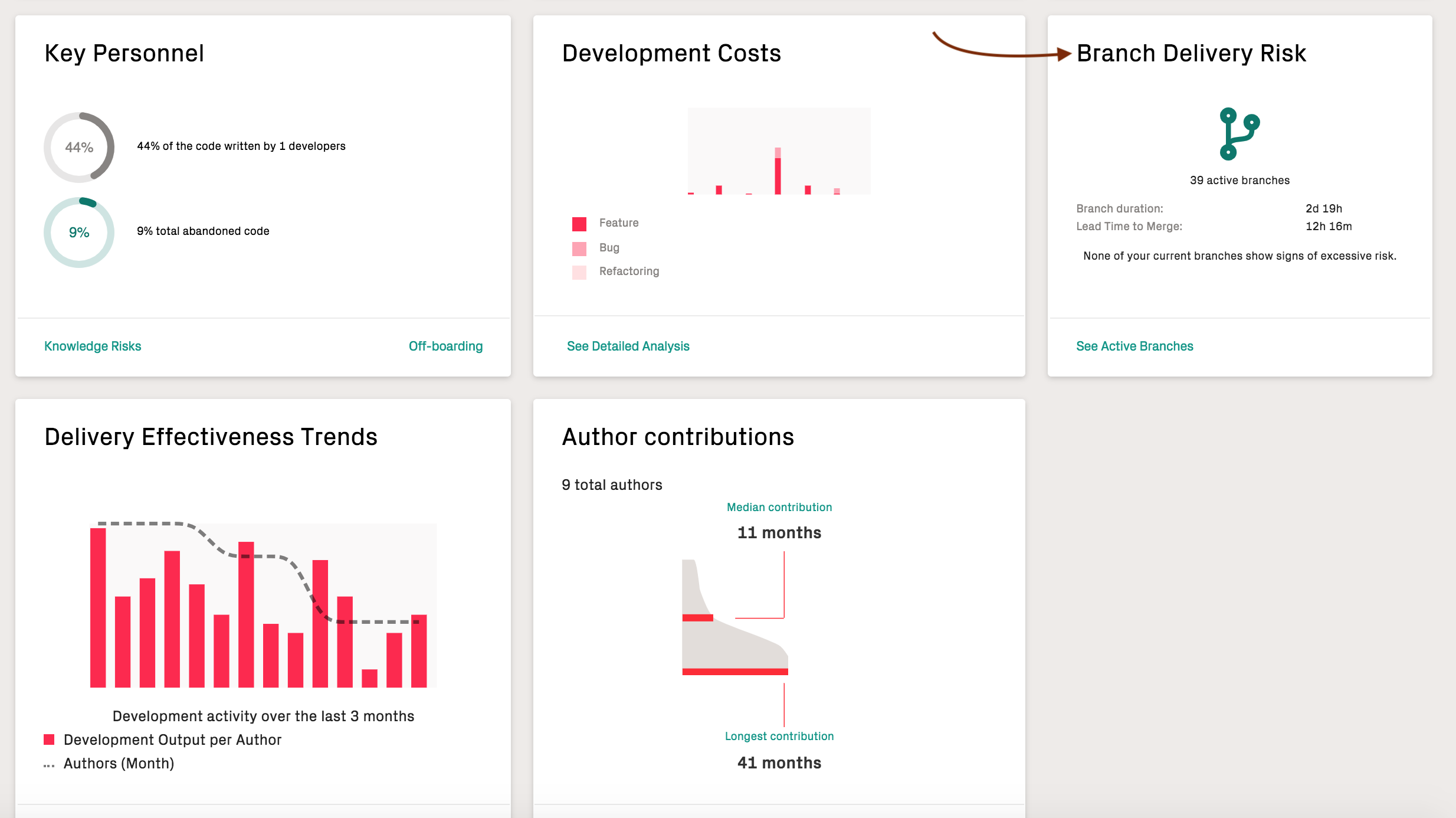Click the Development Costs bar chart

click(779, 151)
